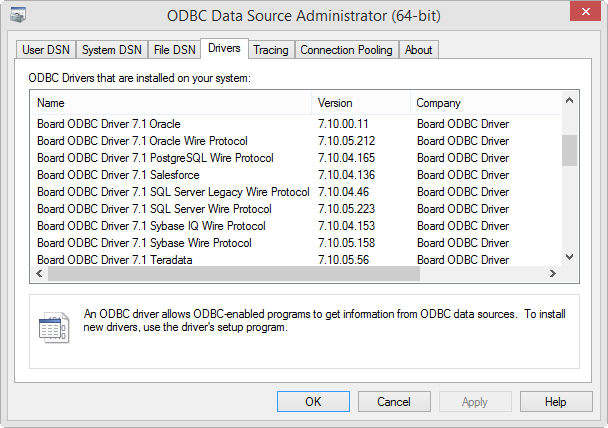Screen dimensions: 608x428
Task: Go to the File DSN tab
Action: point(174,50)
